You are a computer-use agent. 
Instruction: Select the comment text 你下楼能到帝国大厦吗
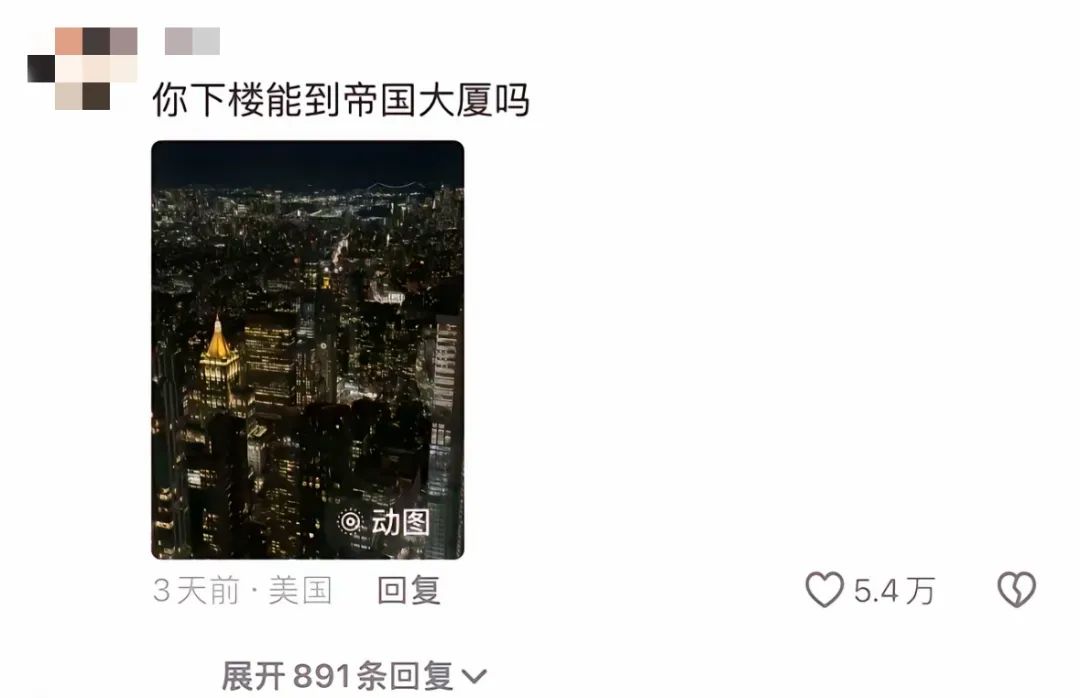341,100
